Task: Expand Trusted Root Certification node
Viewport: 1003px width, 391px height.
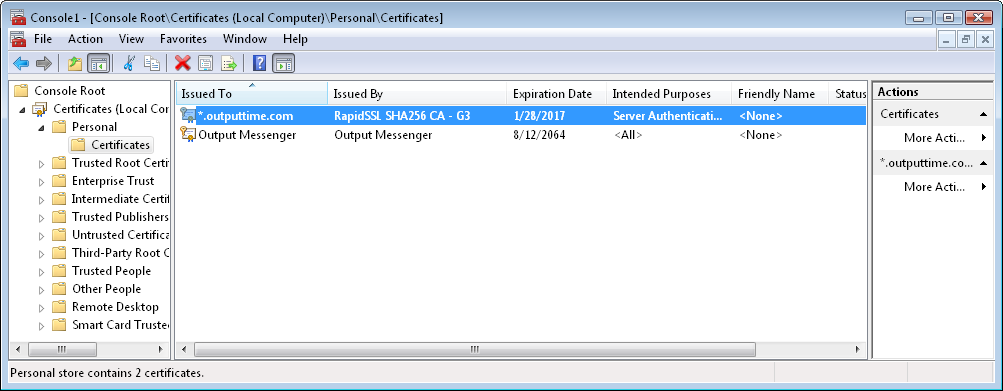Action: (x=42, y=163)
